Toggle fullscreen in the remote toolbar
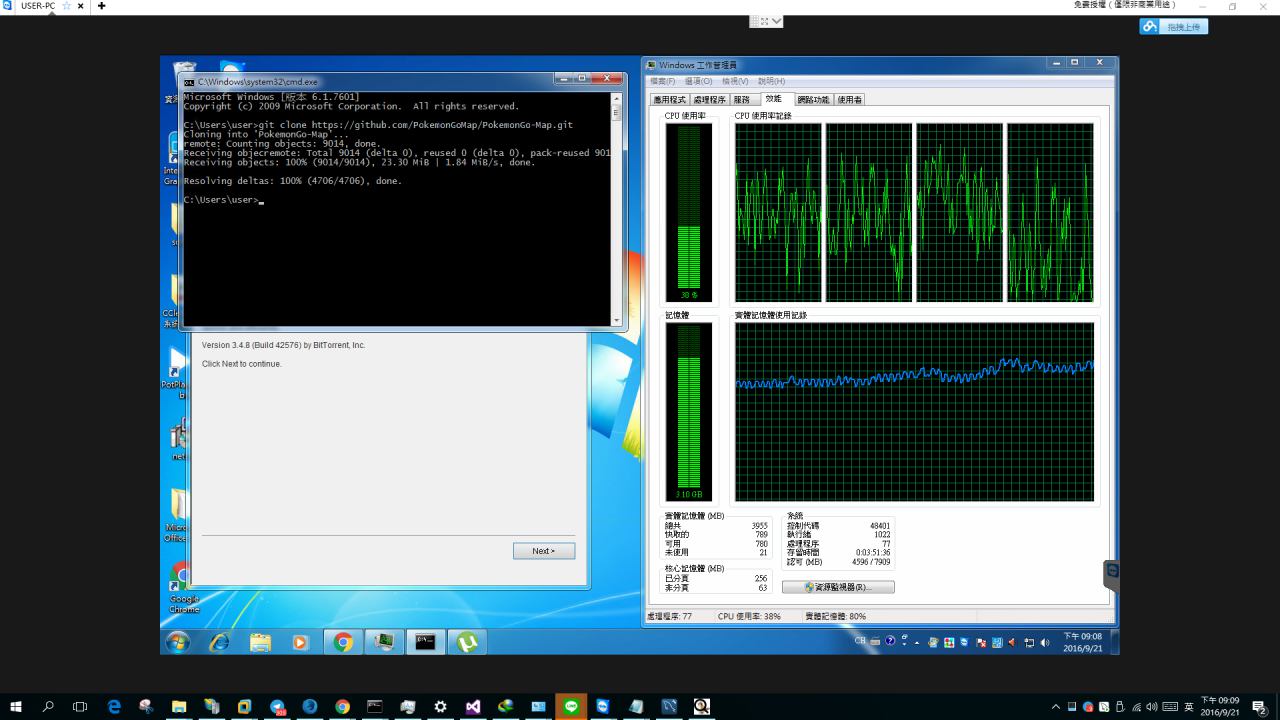Viewport: 1280px width, 720px height. [764, 21]
